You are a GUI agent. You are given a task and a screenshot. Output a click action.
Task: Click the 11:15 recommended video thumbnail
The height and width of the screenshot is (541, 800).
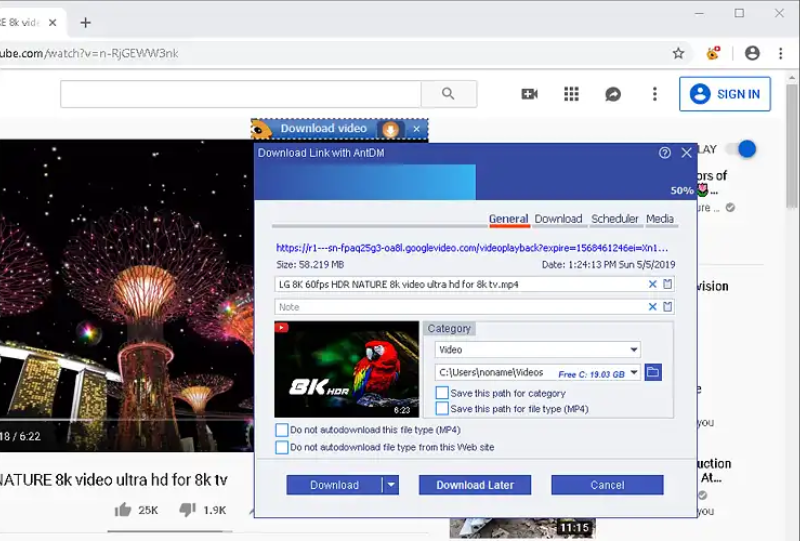tap(522, 529)
